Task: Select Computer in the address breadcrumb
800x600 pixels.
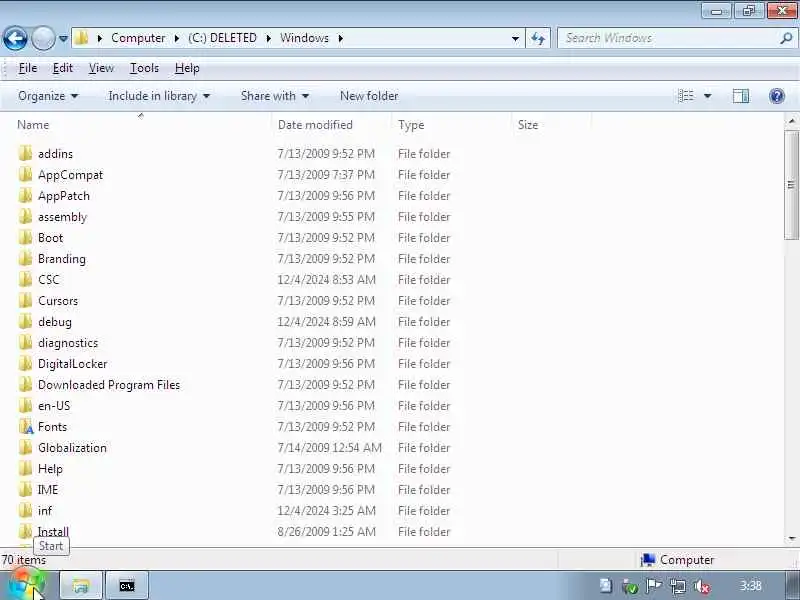Action: tap(138, 38)
